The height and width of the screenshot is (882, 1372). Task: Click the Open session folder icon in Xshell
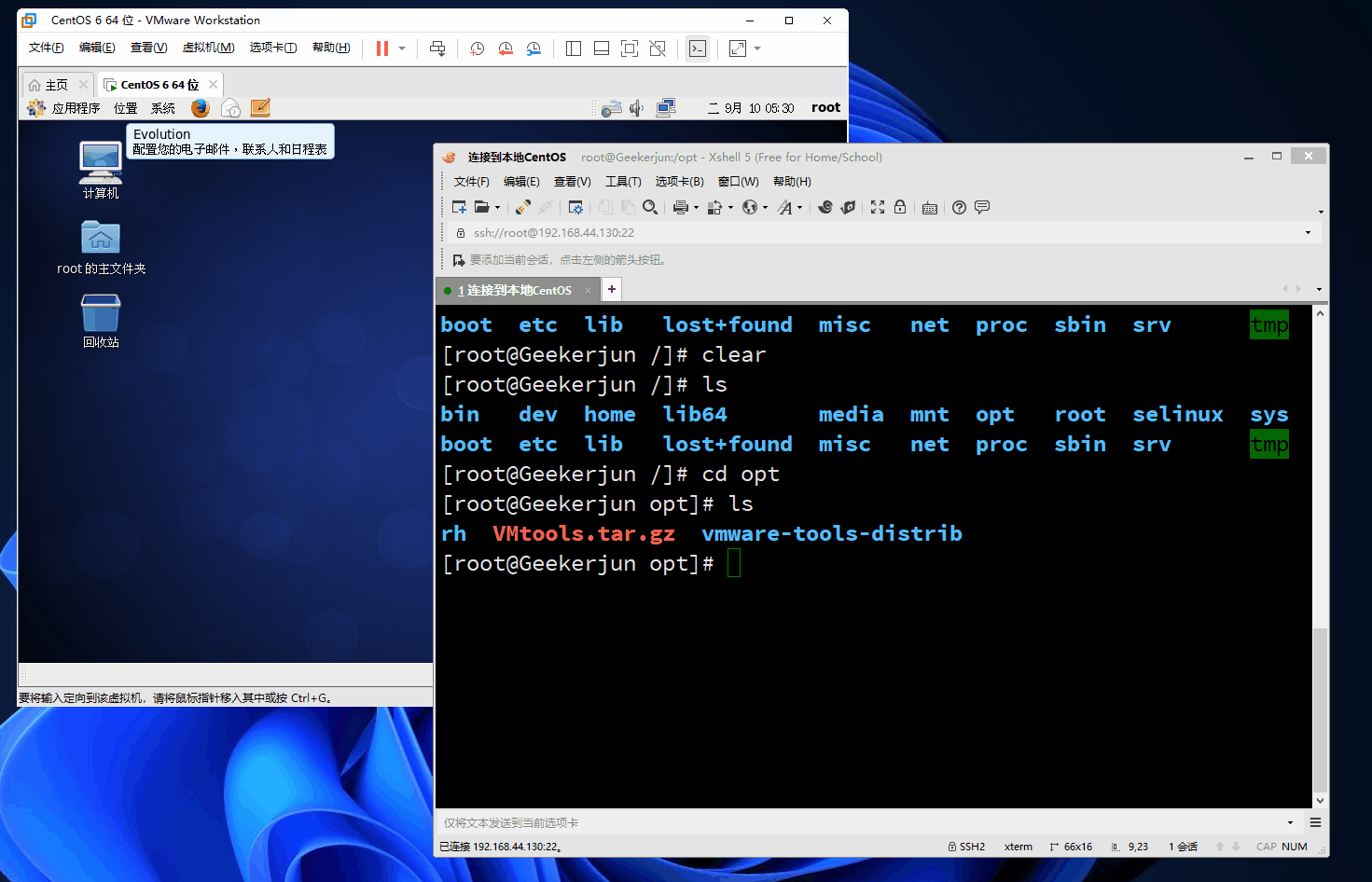click(481, 207)
